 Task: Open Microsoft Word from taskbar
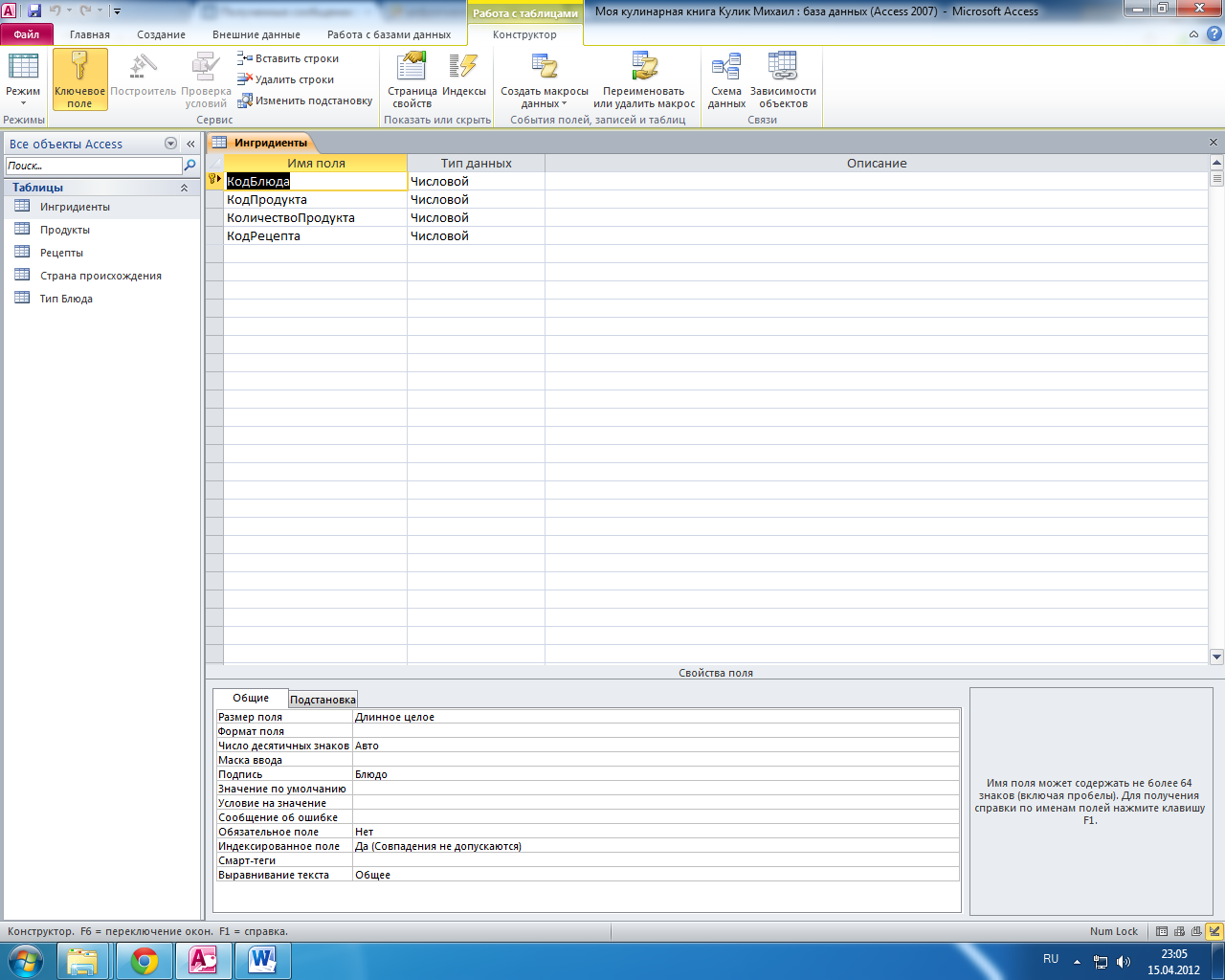(x=261, y=960)
